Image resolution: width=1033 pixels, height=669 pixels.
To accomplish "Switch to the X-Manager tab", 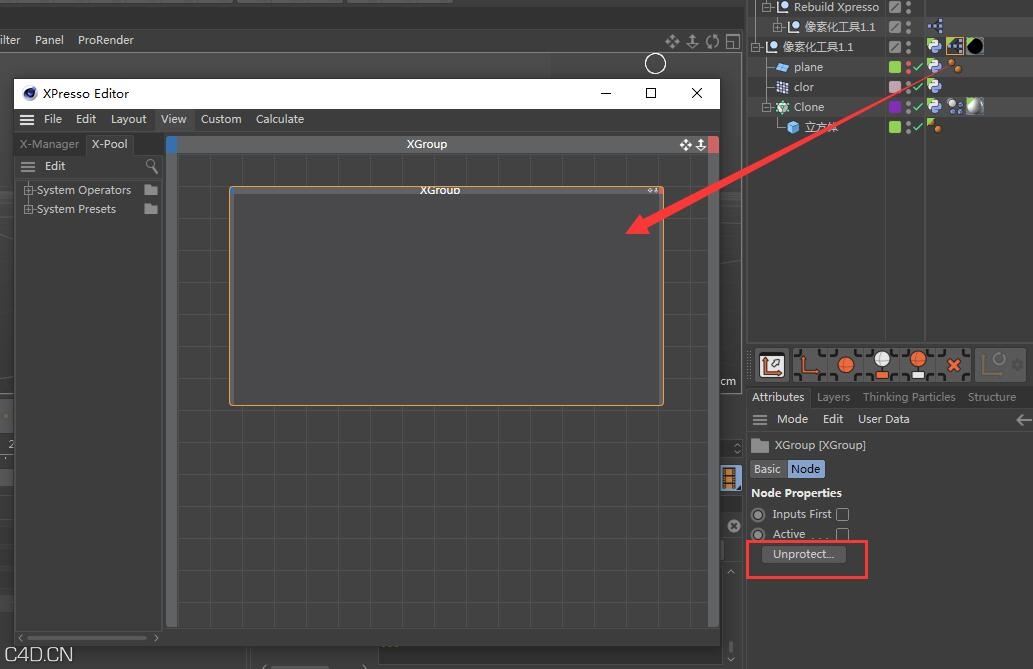I will [49, 144].
